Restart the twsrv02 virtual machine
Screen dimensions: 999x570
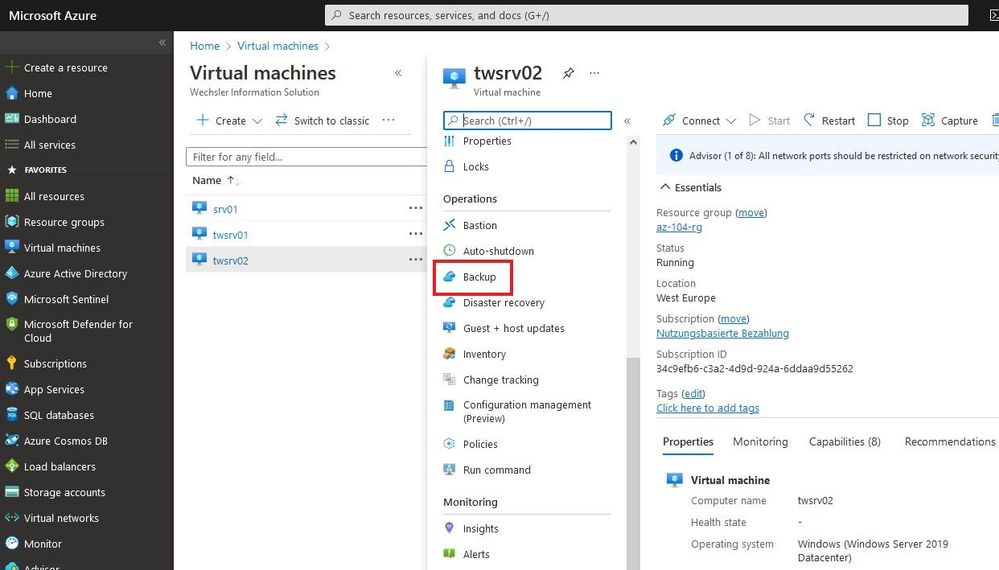tap(829, 120)
